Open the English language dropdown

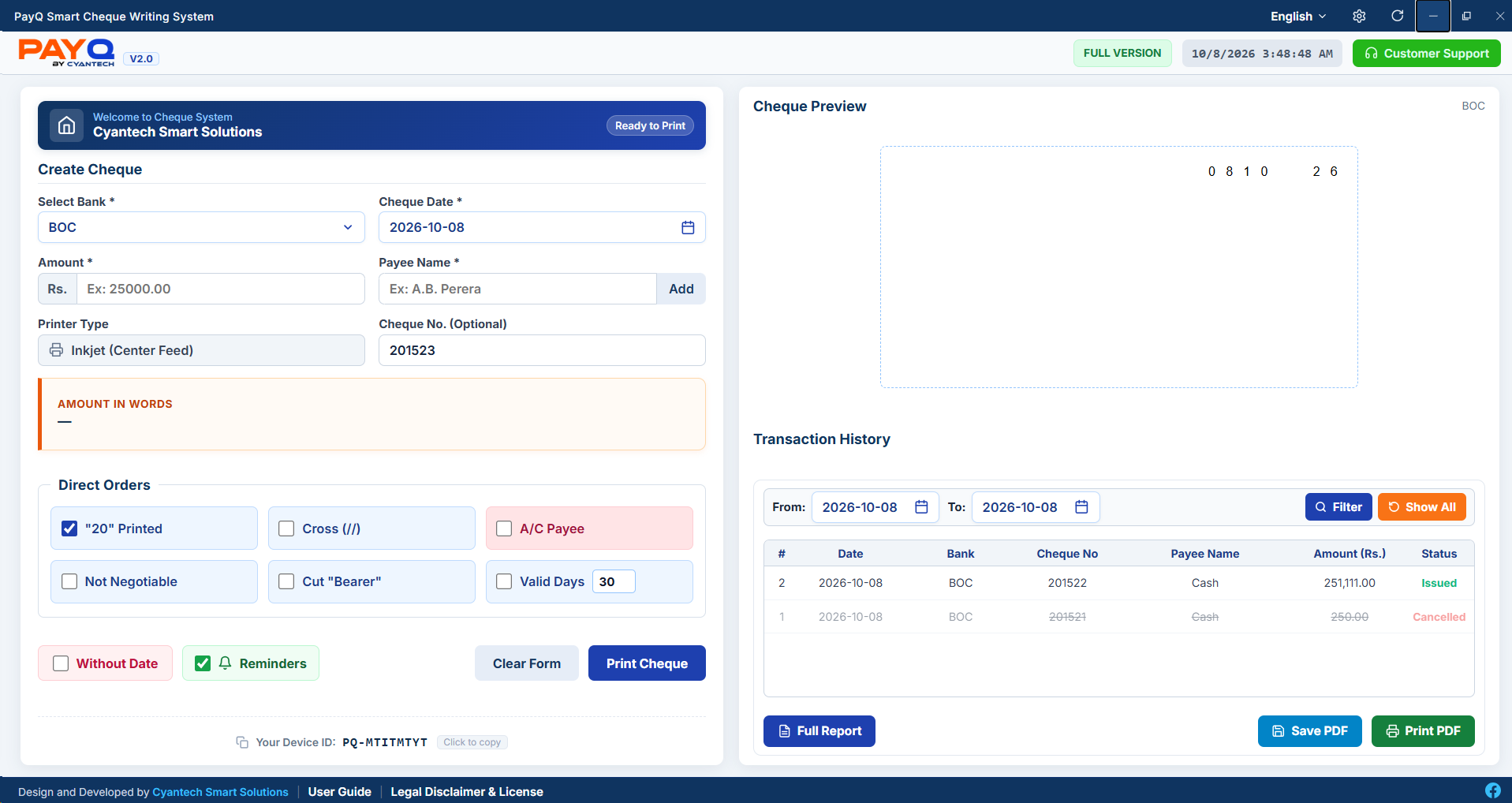pos(1298,16)
